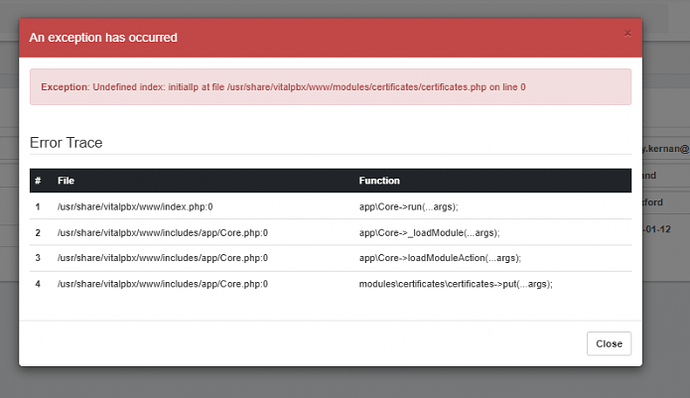Select the red exception message text
The width and height of the screenshot is (690, 398).
283,87
